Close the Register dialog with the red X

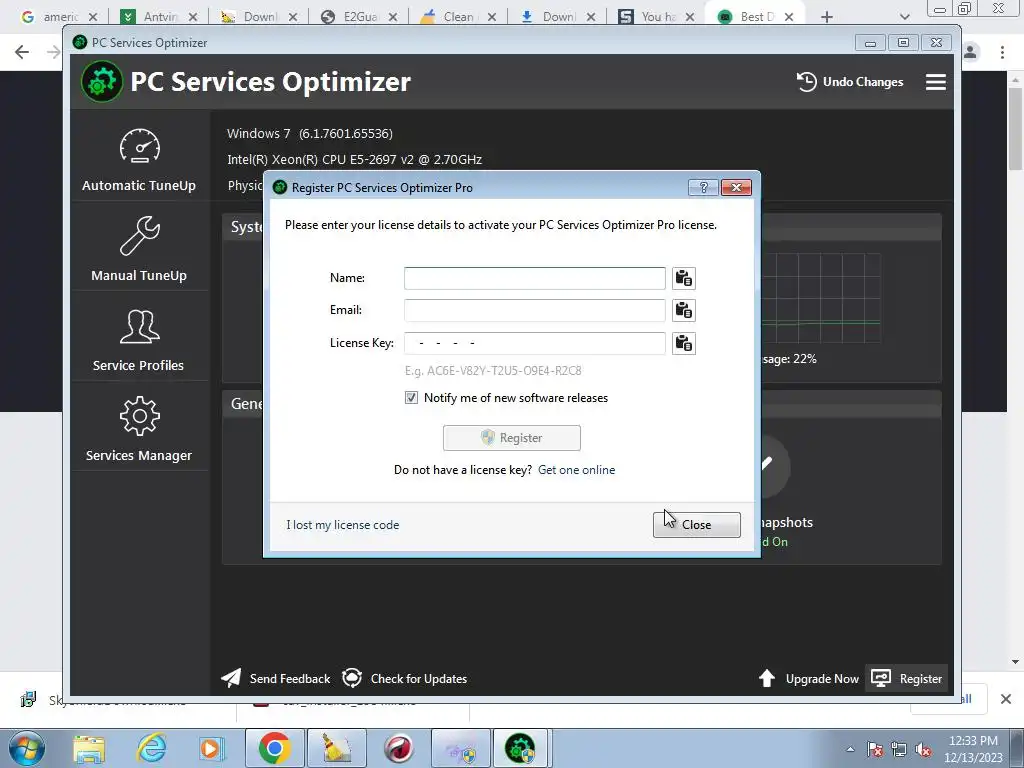736,187
